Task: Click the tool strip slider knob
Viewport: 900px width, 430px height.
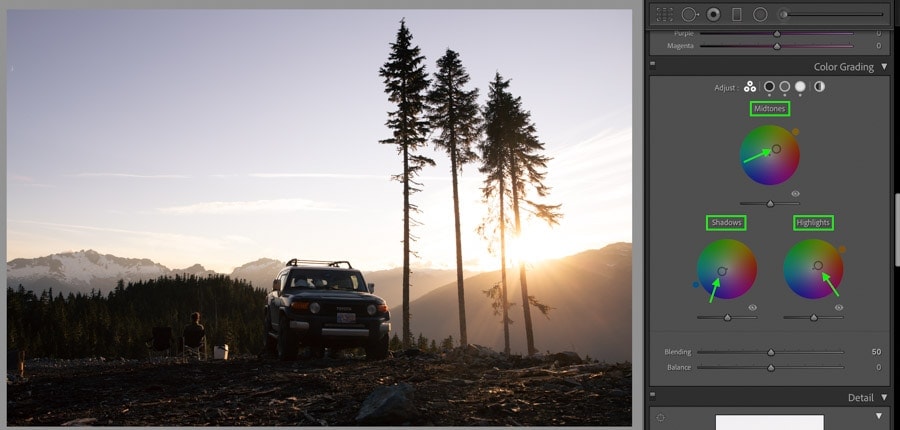Action: 783,14
